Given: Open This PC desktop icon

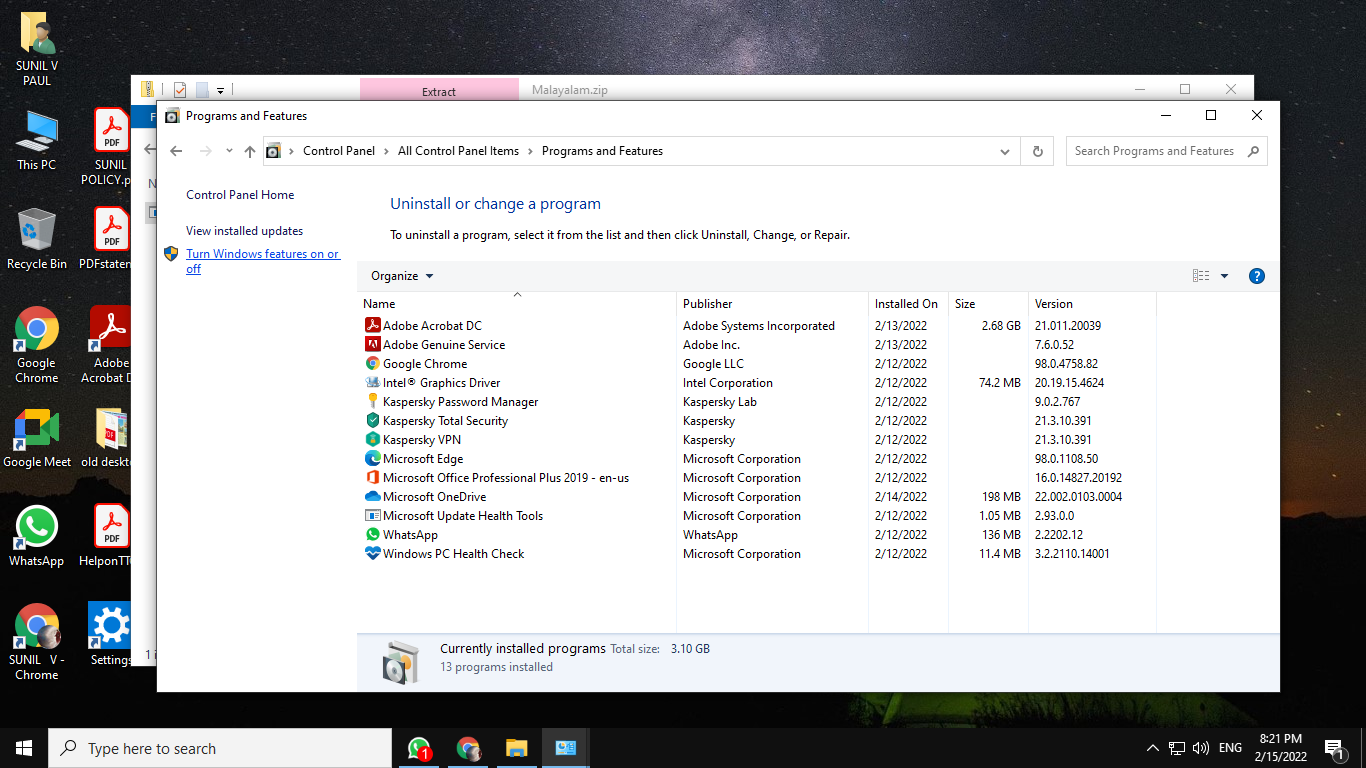Looking at the screenshot, I should point(37,140).
